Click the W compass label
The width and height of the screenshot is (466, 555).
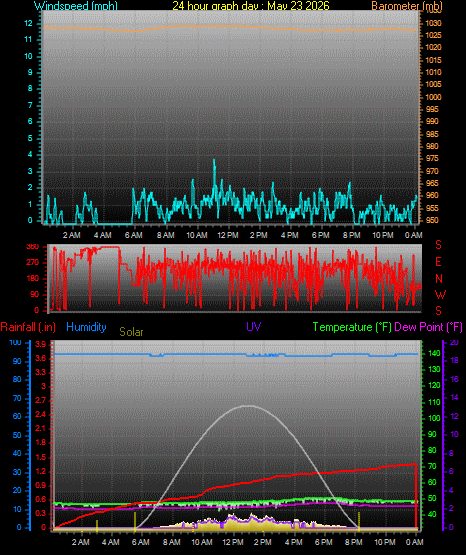(440, 294)
